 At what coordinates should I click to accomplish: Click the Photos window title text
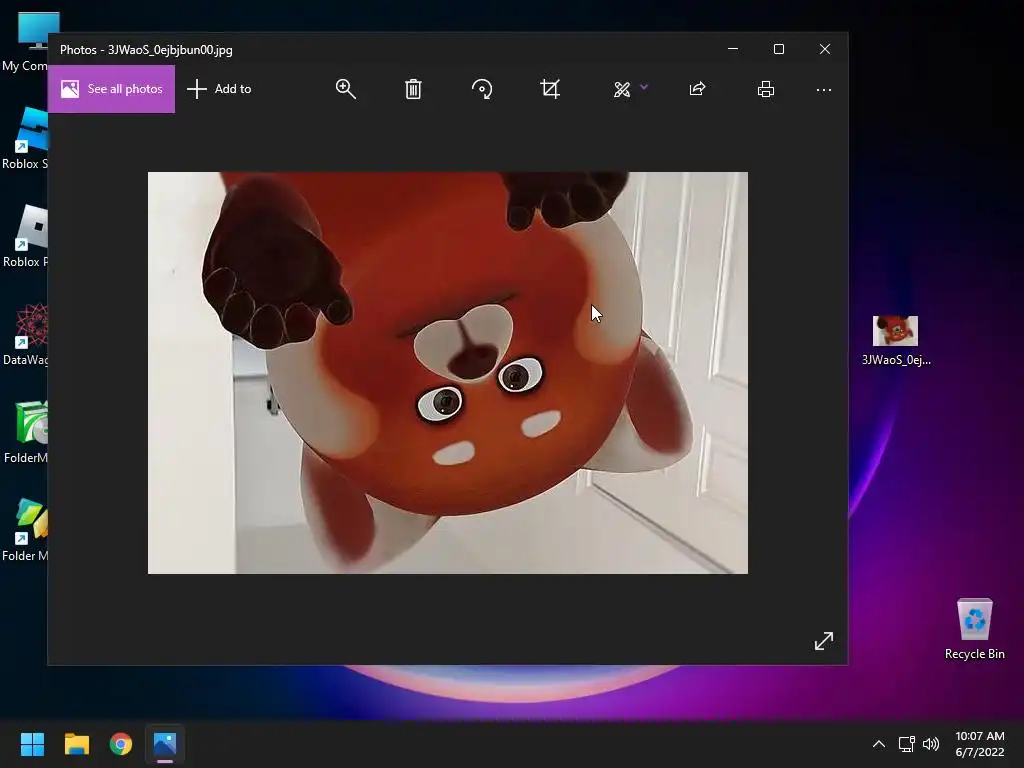pyautogui.click(x=146, y=50)
